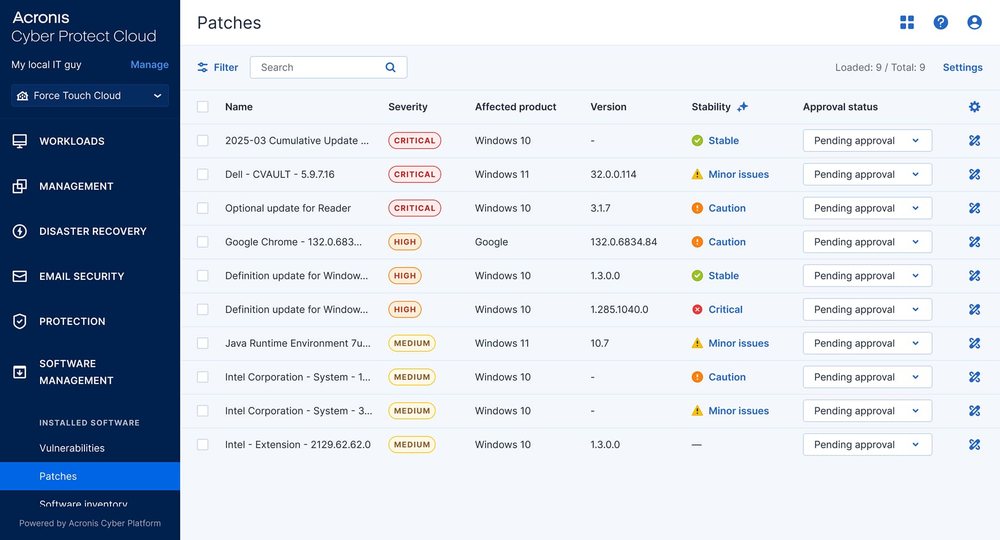Open approval dropdown for Google Chrome

867,242
